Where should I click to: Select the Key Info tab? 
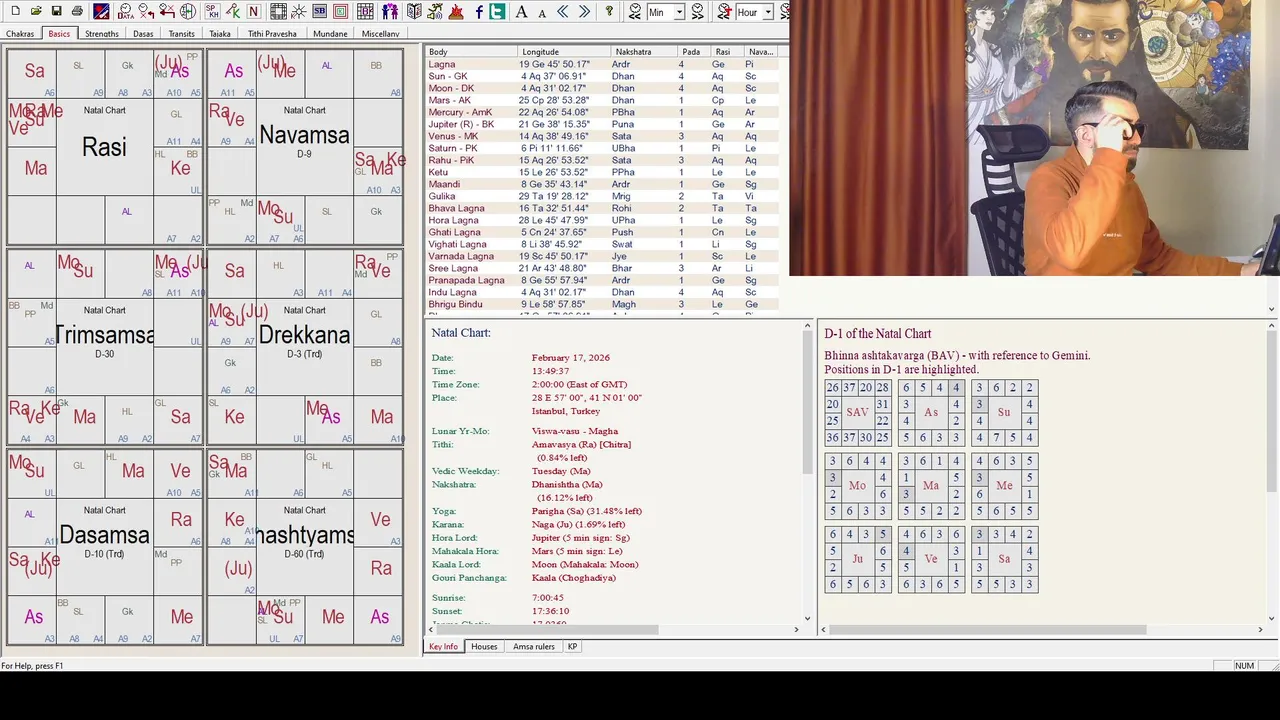(x=443, y=647)
